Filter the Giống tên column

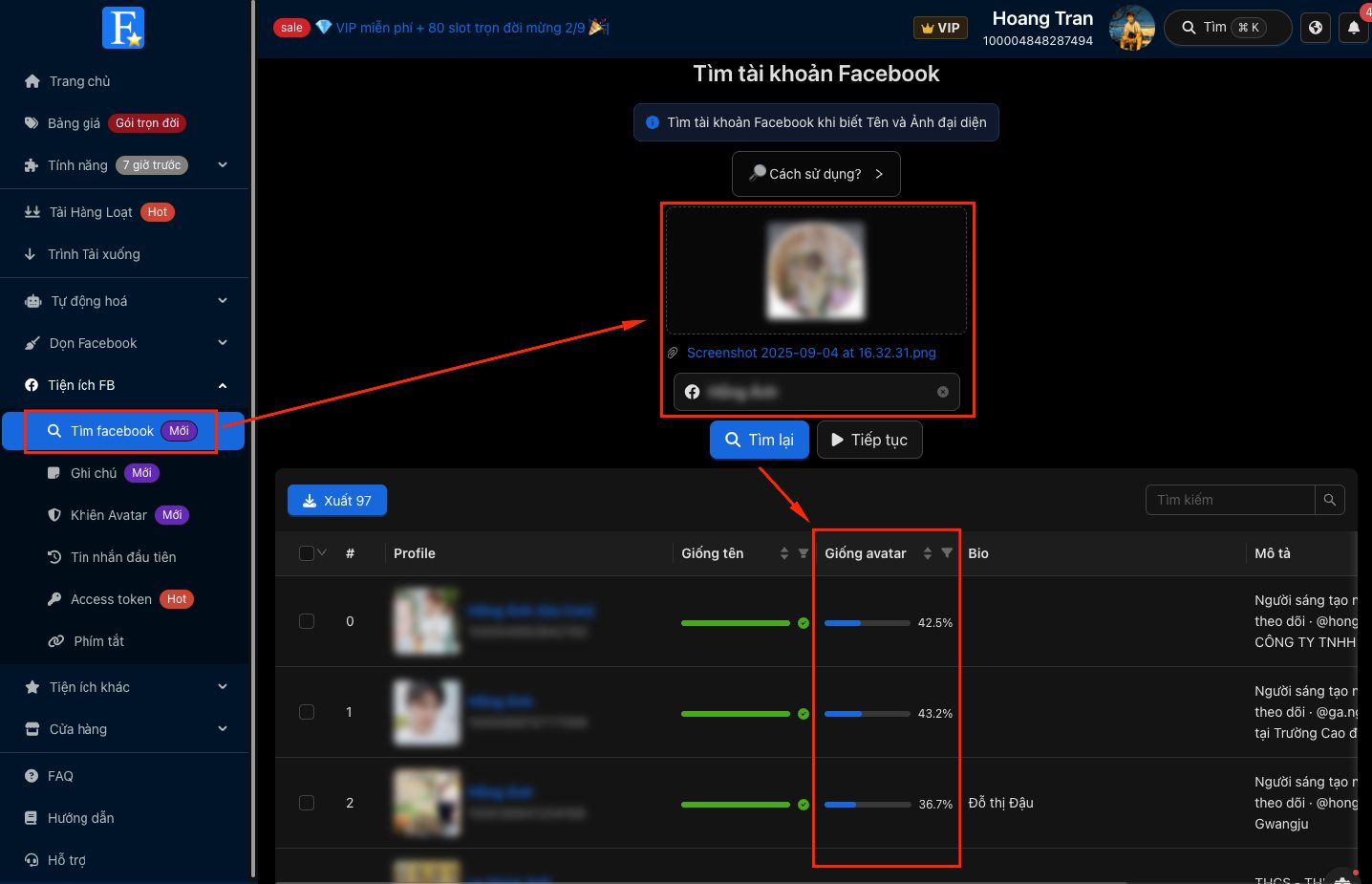point(804,553)
